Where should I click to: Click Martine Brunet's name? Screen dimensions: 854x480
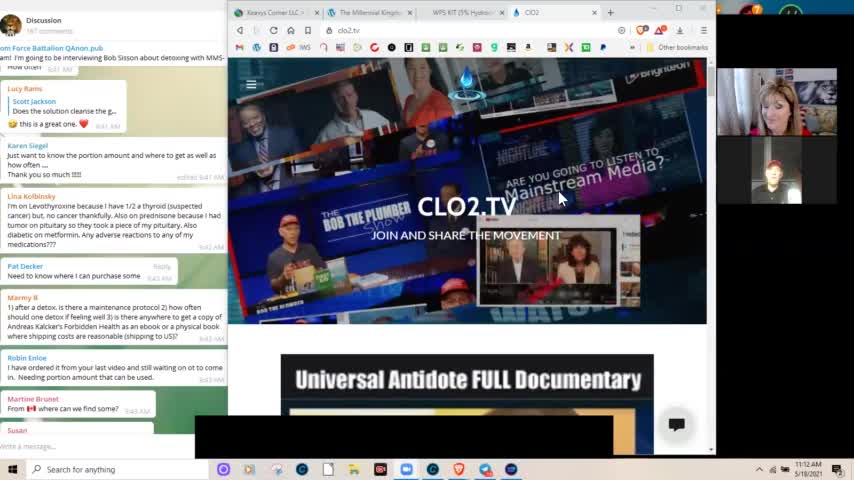click(33, 399)
